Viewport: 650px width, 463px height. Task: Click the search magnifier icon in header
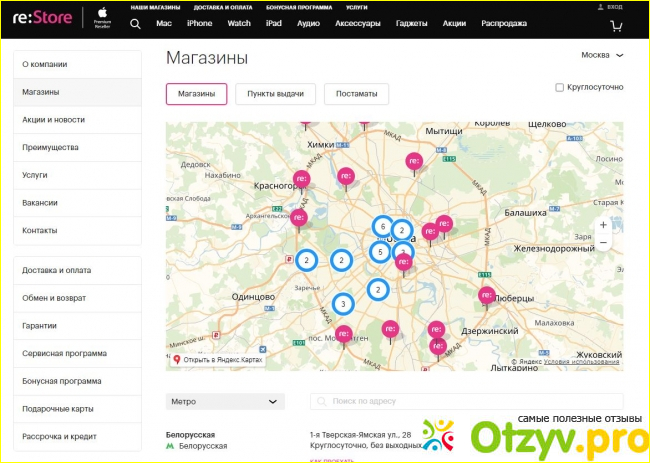click(135, 23)
